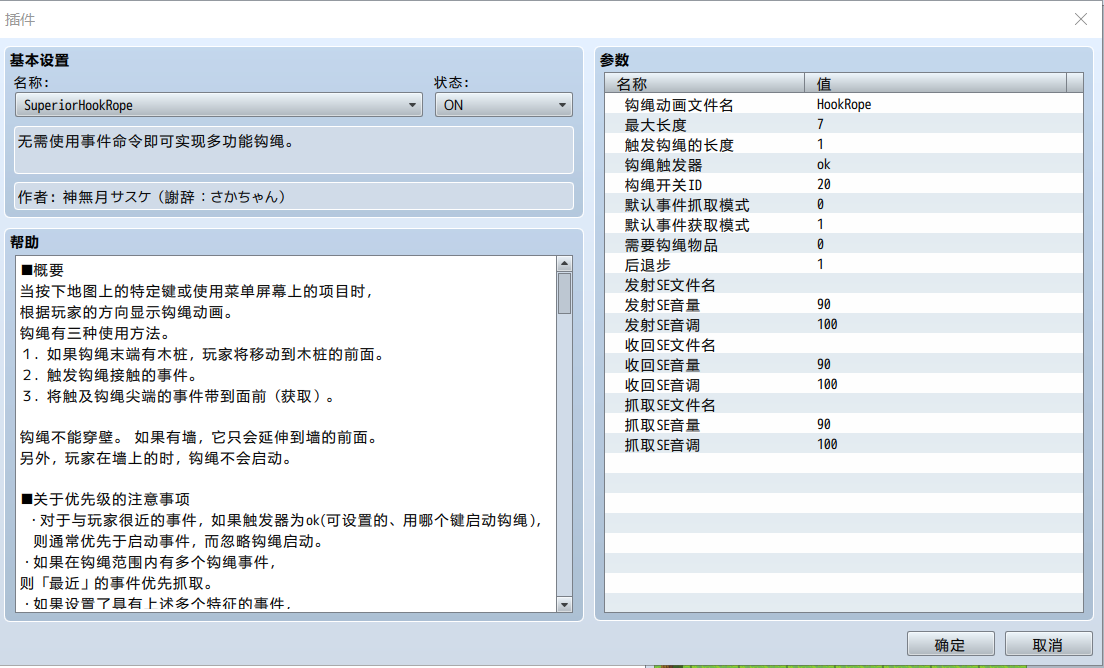Click the 取消 button
The height and width of the screenshot is (668, 1104).
(x=1048, y=644)
